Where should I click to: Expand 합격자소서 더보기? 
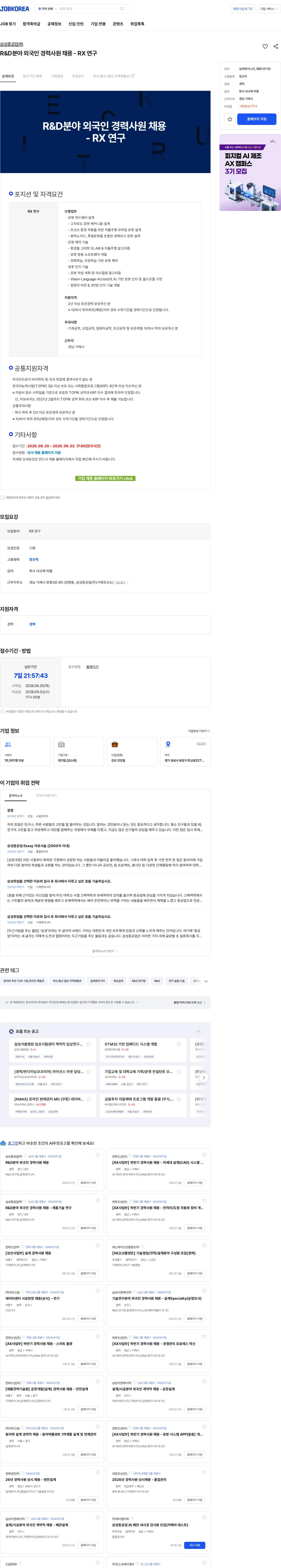(105, 951)
